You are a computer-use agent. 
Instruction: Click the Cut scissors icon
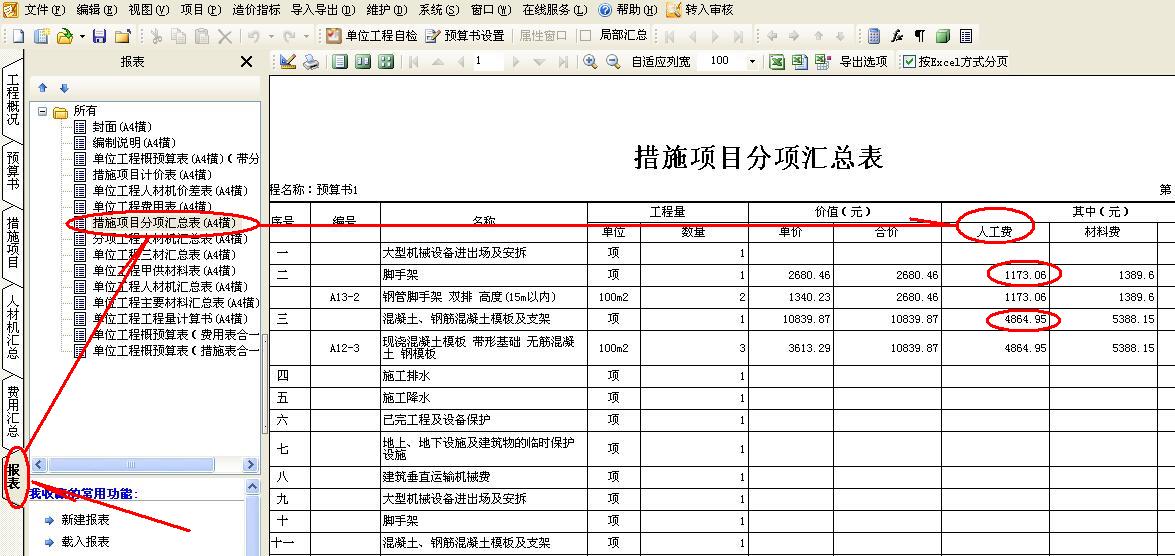[156, 36]
